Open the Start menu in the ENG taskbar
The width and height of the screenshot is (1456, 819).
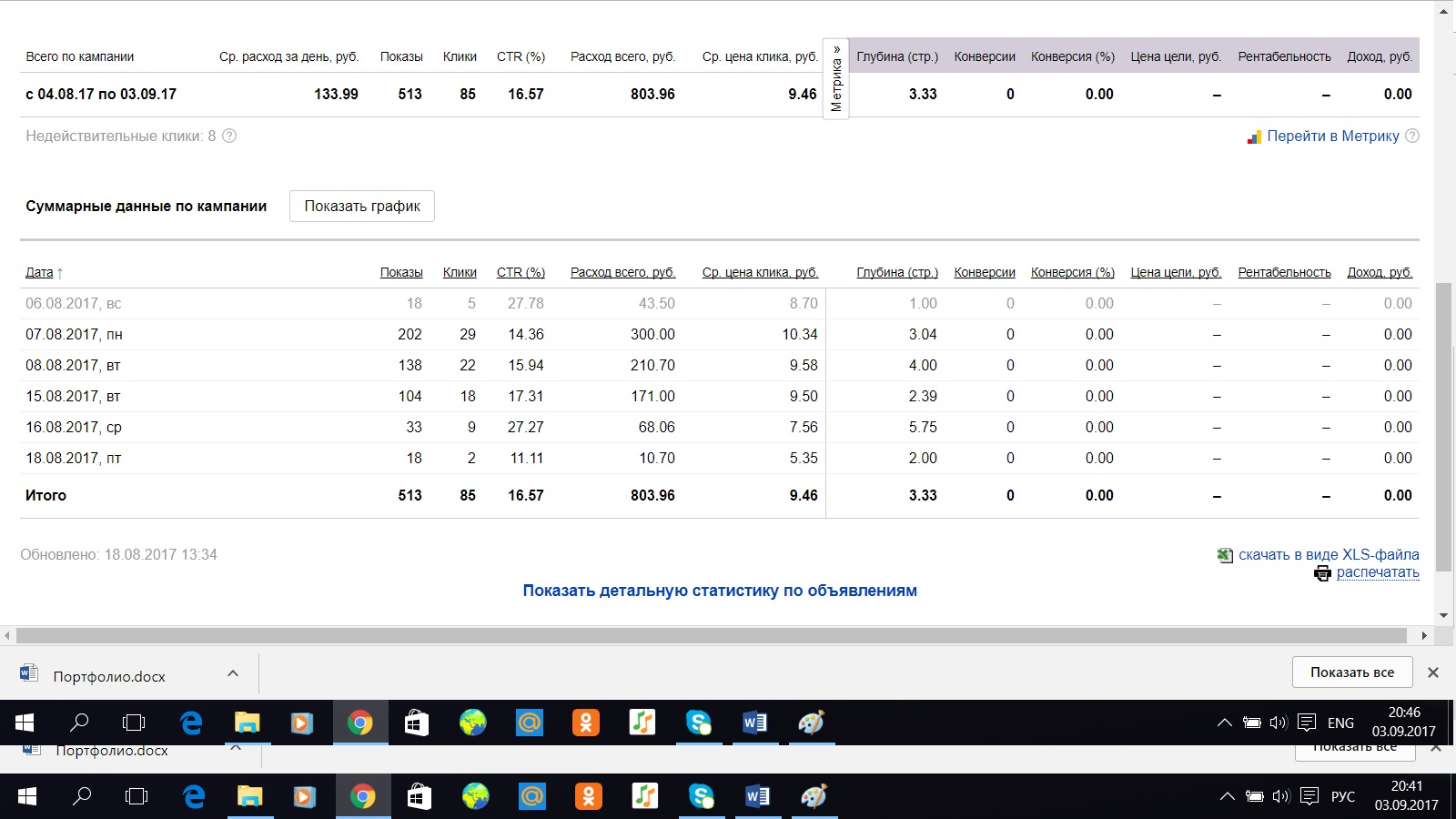pyautogui.click(x=25, y=723)
